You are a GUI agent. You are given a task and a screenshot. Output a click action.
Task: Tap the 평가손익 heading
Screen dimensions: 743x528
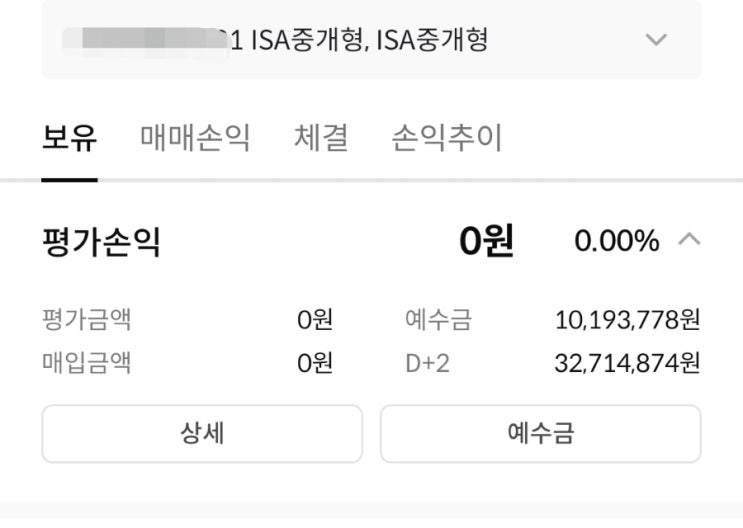coord(101,241)
